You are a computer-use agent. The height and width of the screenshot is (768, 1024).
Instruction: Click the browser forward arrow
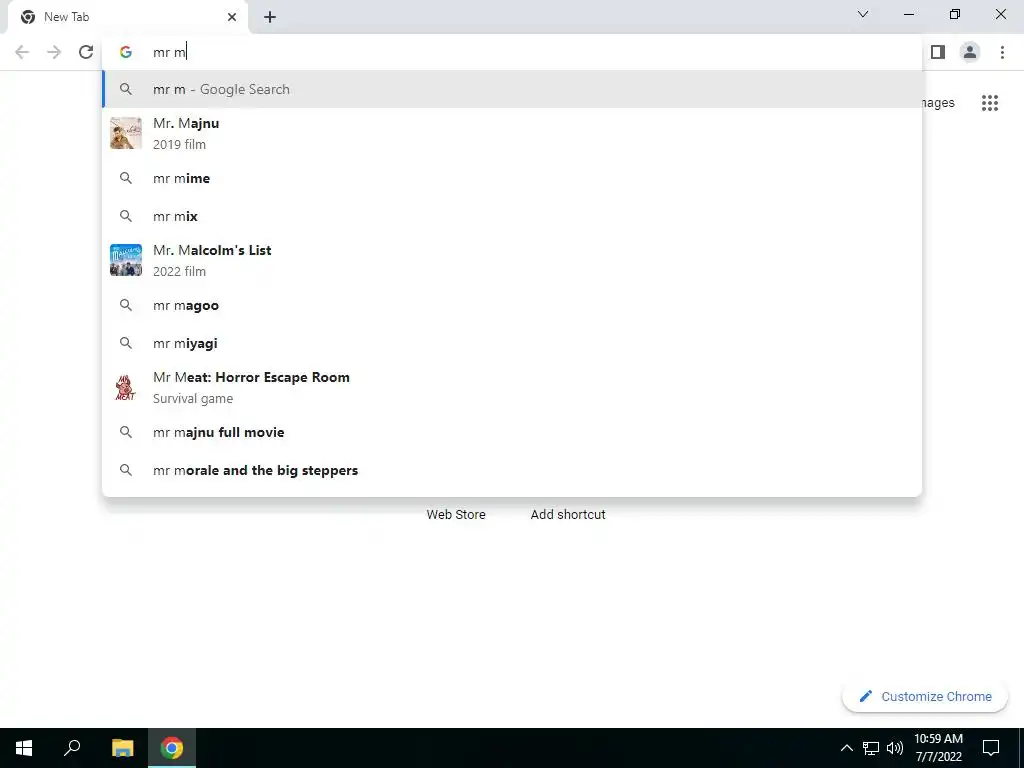click(x=54, y=52)
